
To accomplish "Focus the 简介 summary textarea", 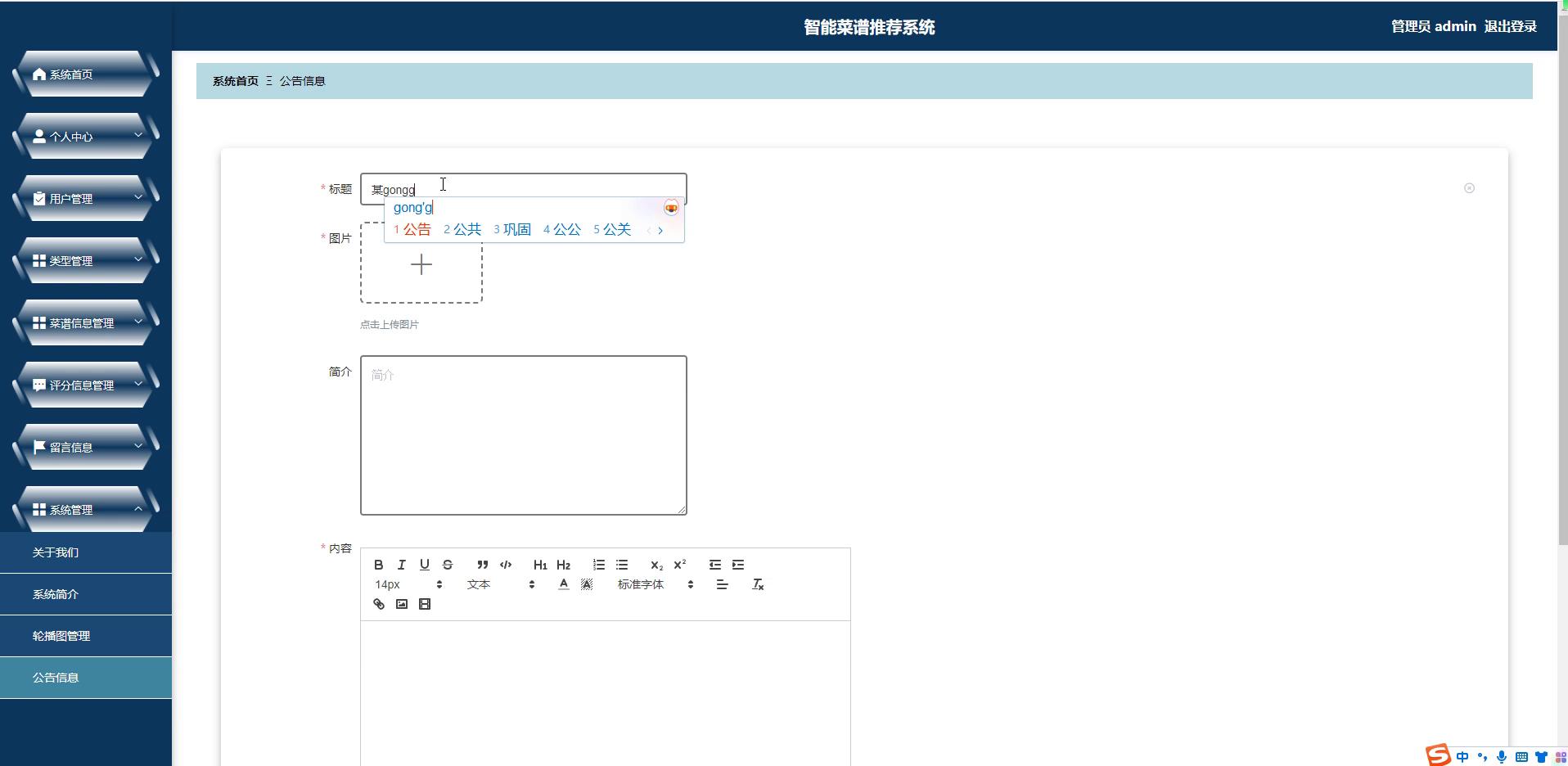I will [524, 435].
